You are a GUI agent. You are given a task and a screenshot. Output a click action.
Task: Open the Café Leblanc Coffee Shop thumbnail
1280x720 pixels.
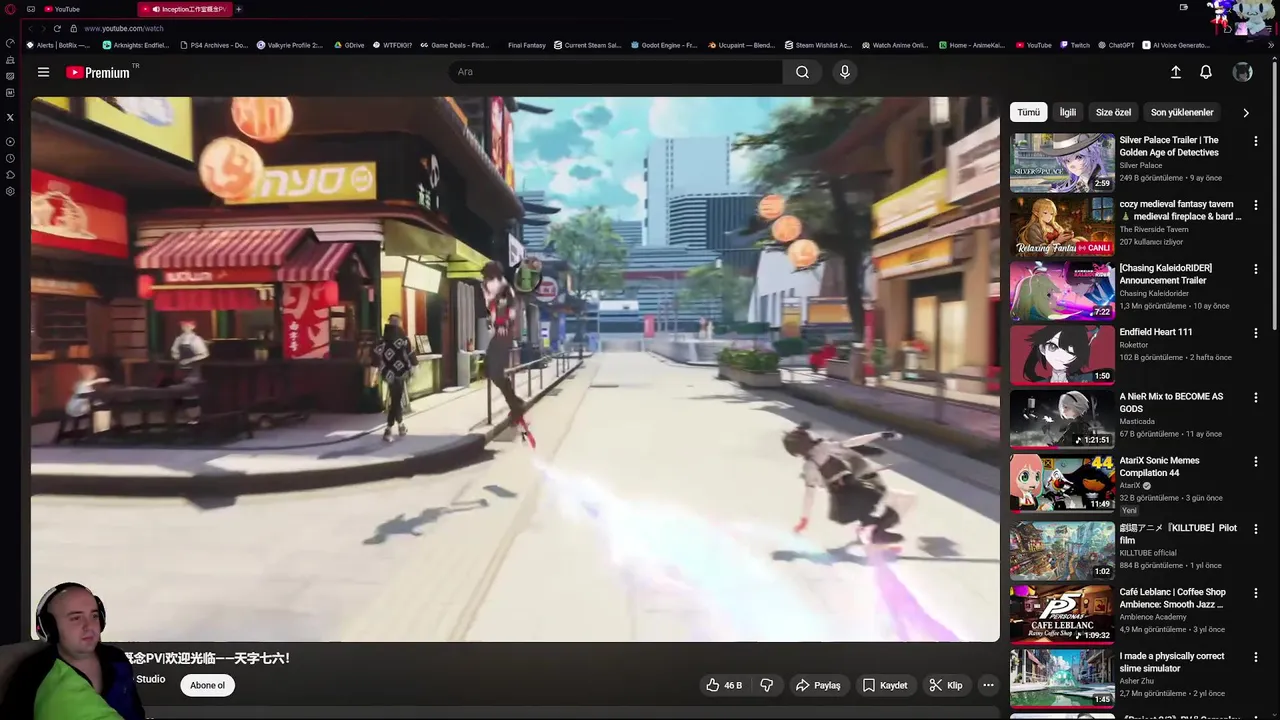(1062, 613)
